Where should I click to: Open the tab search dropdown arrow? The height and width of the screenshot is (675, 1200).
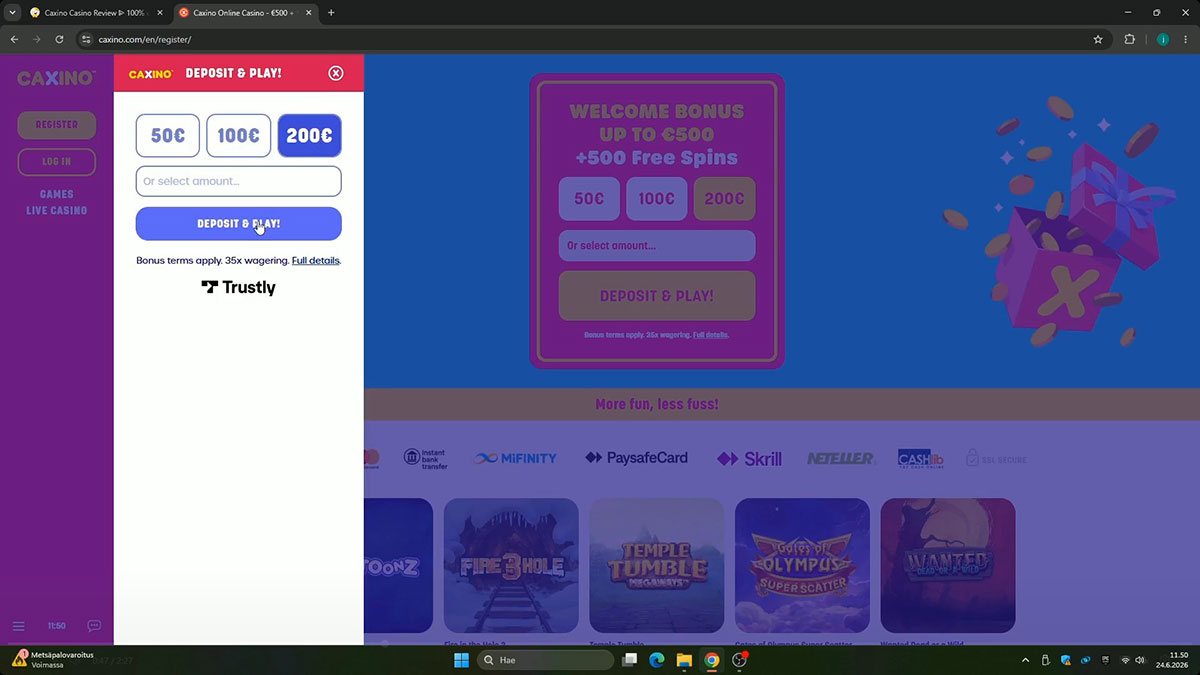[12, 12]
